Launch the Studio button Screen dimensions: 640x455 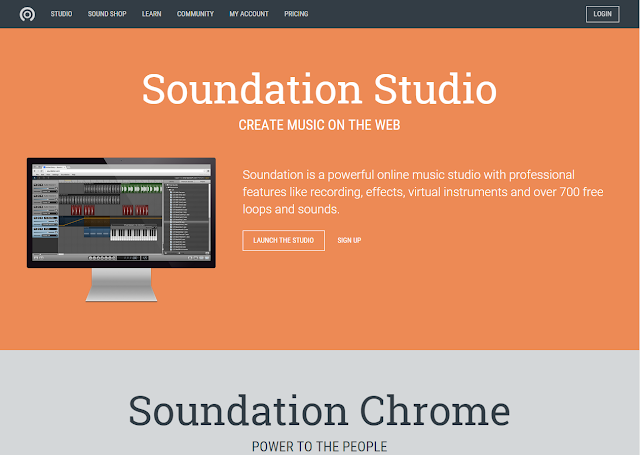(x=284, y=240)
